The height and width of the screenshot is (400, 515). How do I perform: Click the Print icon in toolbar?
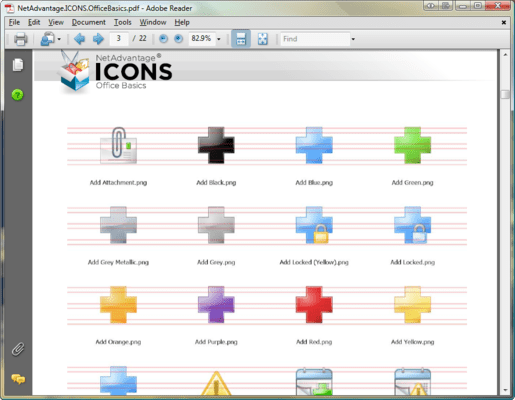20,39
